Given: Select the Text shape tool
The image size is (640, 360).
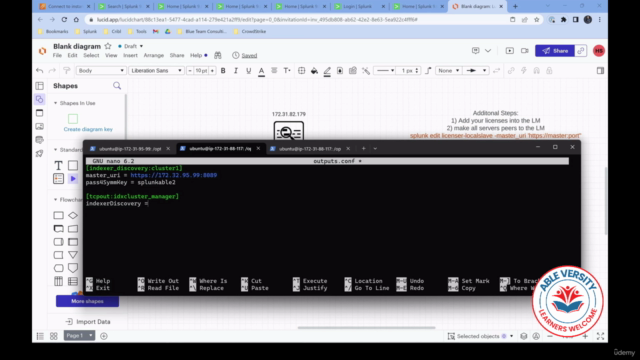Looking at the screenshot, I should tap(58, 165).
